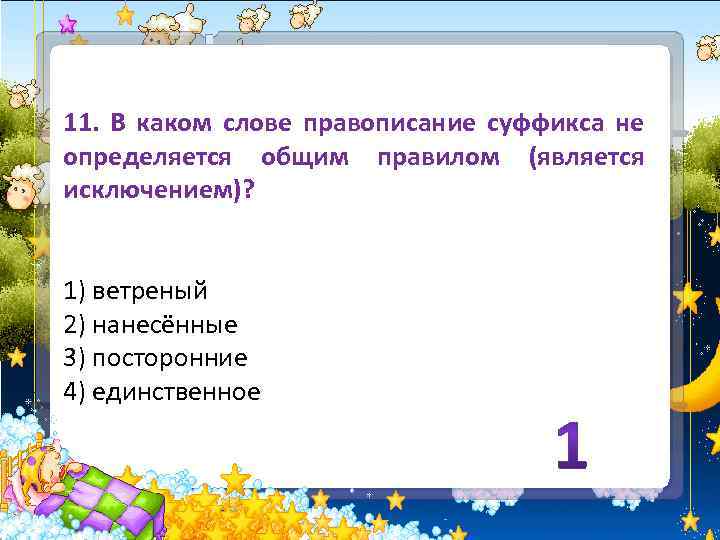
Task: Select answer option 1) ветреный
Action: coord(135,291)
